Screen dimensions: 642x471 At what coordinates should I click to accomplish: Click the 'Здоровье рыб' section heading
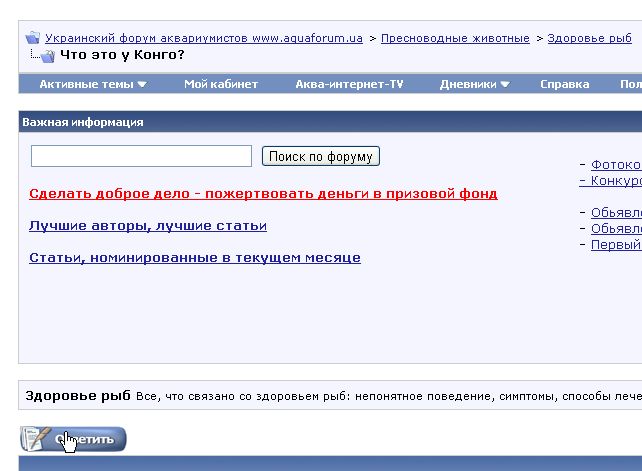pyautogui.click(x=78, y=395)
